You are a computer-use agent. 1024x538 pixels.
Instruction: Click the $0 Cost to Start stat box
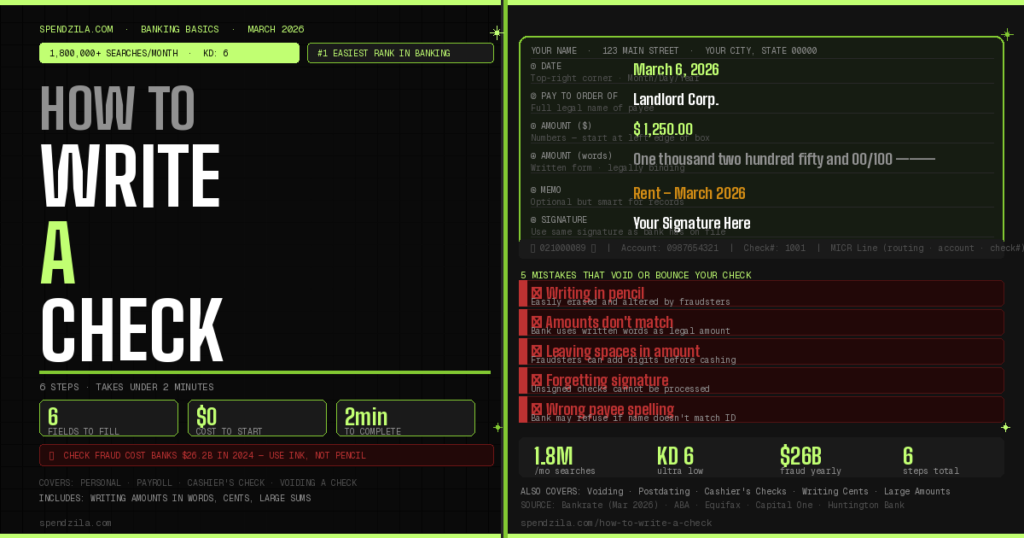tap(256, 418)
